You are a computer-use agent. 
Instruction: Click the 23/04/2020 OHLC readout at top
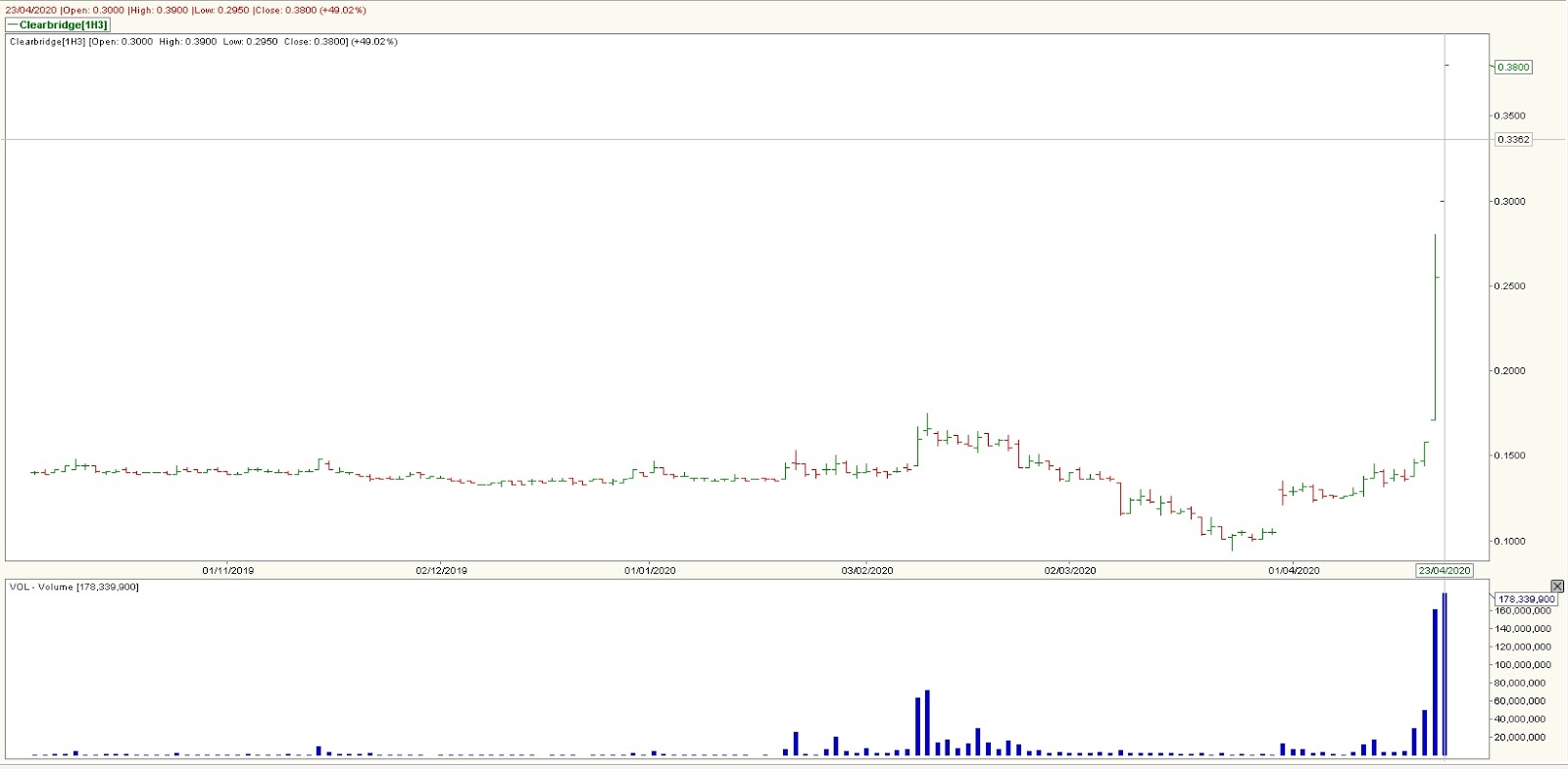(x=186, y=10)
